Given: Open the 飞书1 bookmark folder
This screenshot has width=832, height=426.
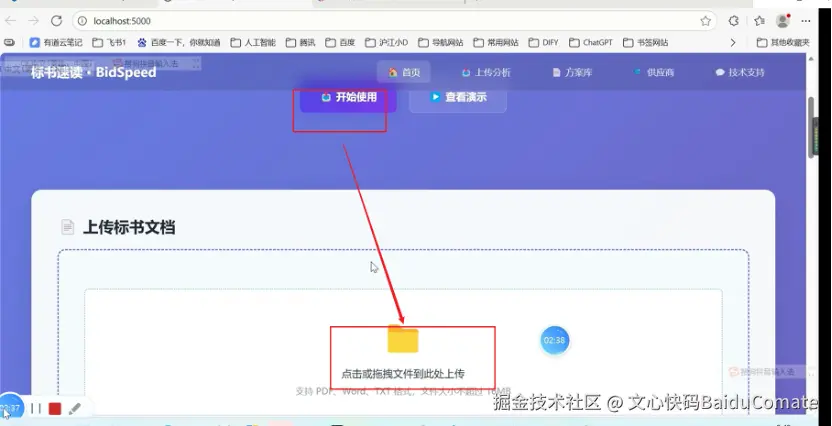Looking at the screenshot, I should tap(109, 42).
